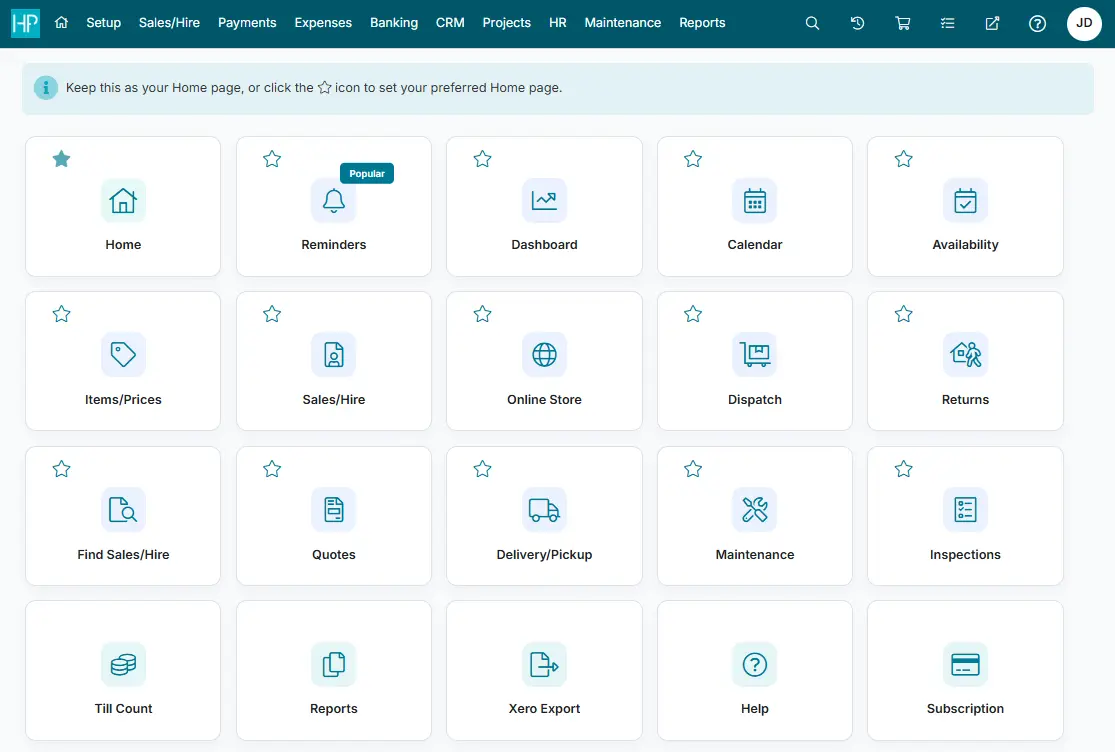The image size is (1115, 752).
Task: Open the CRM menu
Action: (x=450, y=23)
